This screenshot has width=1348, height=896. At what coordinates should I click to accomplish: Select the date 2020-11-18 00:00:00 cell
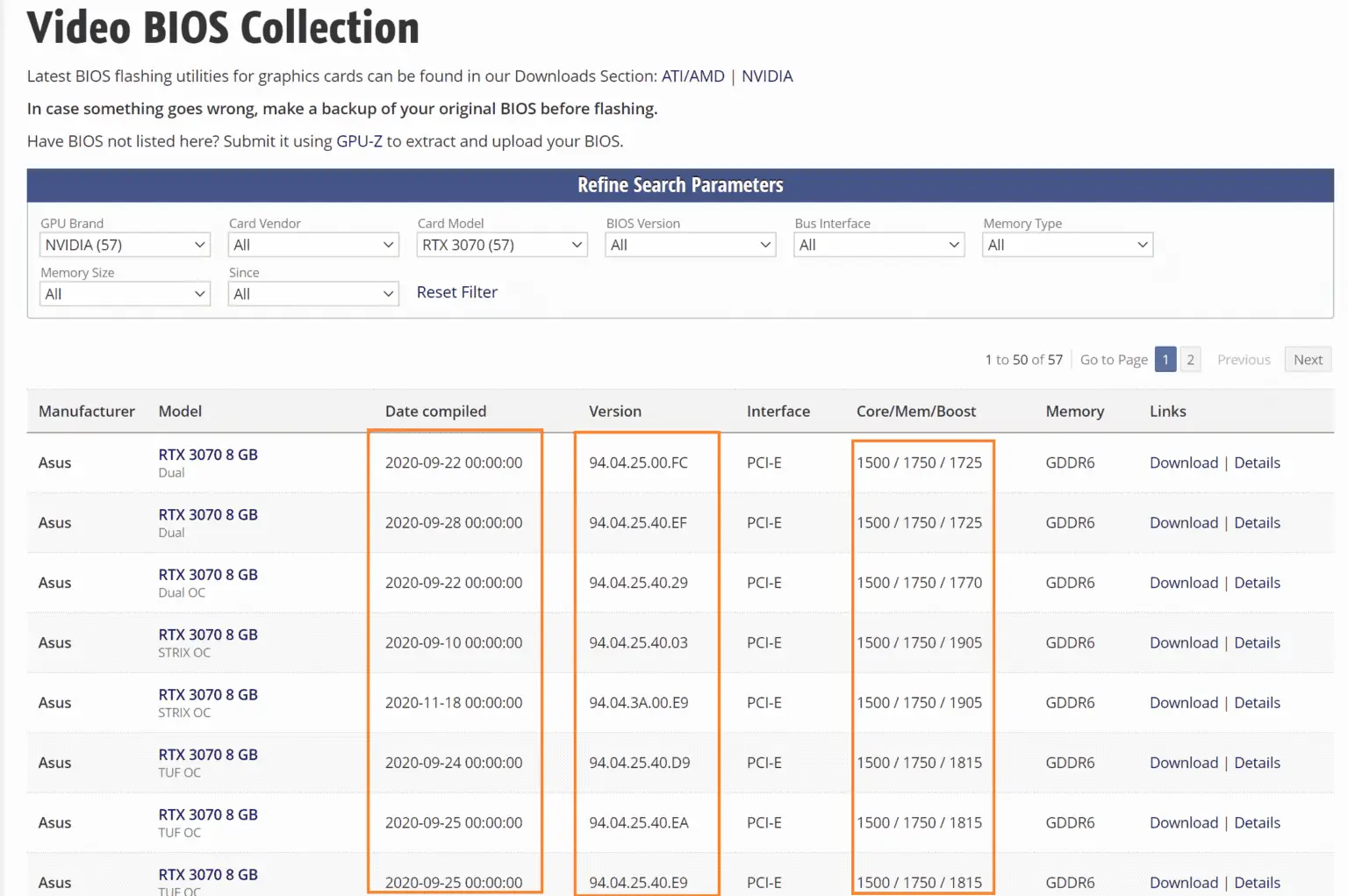click(454, 702)
